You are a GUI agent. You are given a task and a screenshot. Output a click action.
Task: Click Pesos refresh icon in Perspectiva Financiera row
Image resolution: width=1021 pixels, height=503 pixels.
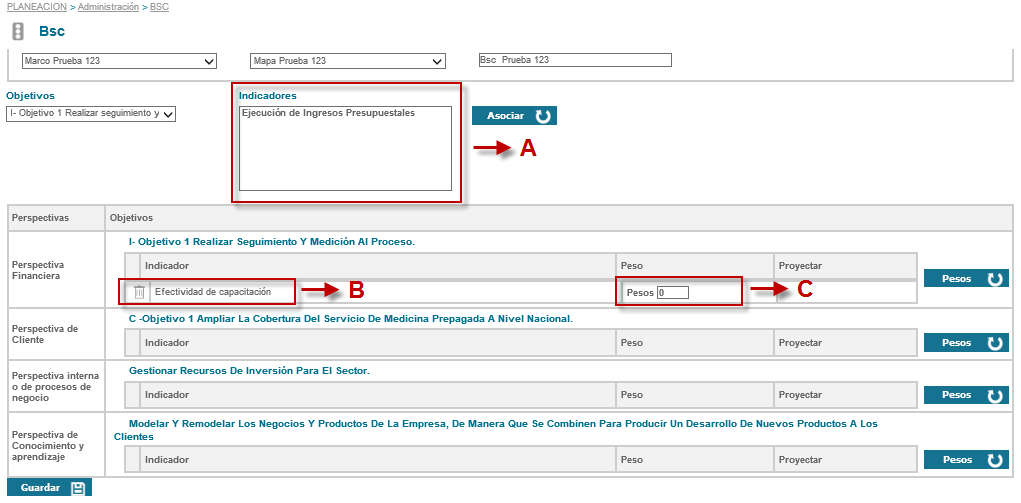[995, 279]
